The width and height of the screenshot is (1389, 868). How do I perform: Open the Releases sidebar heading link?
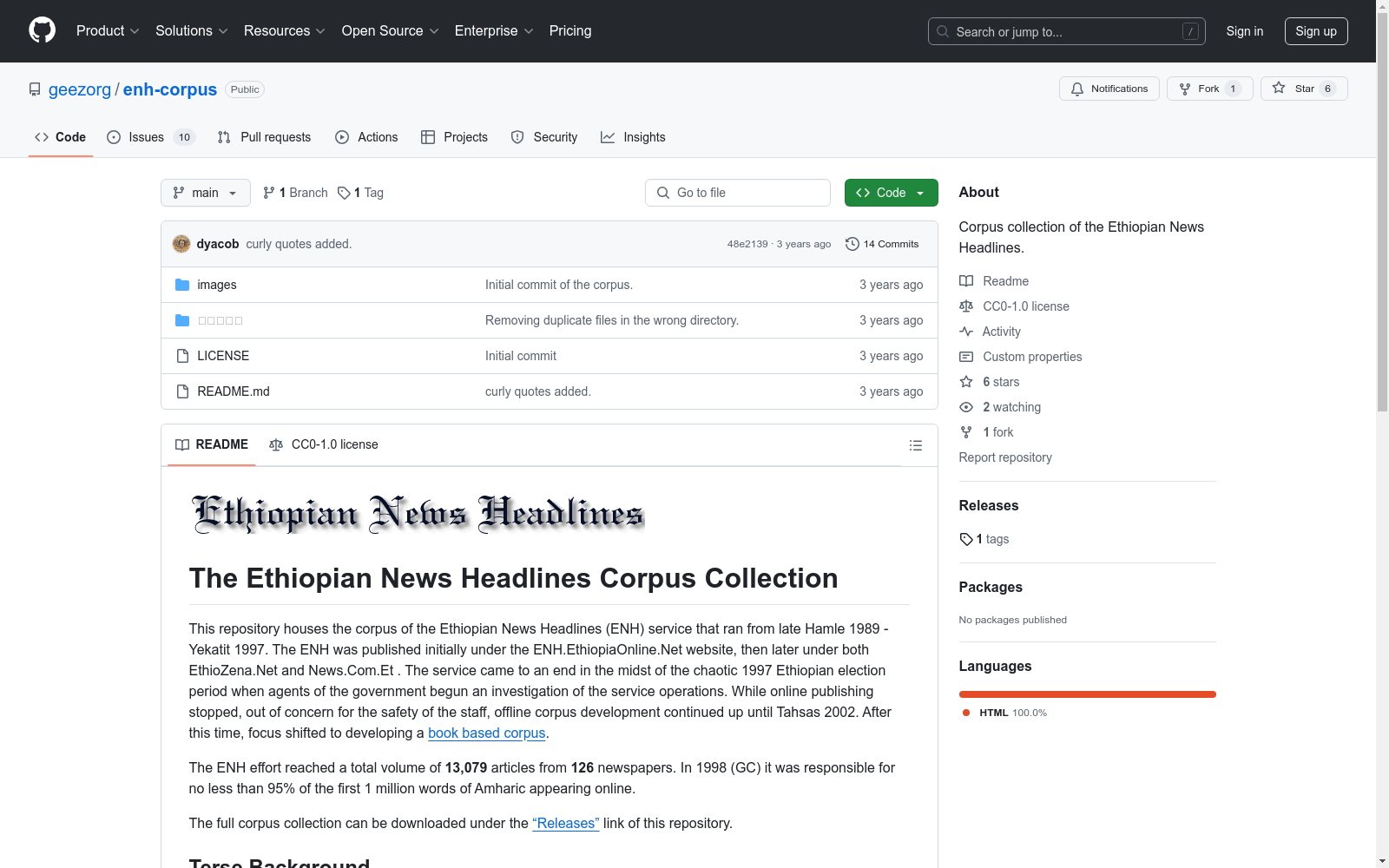pyautogui.click(x=989, y=505)
